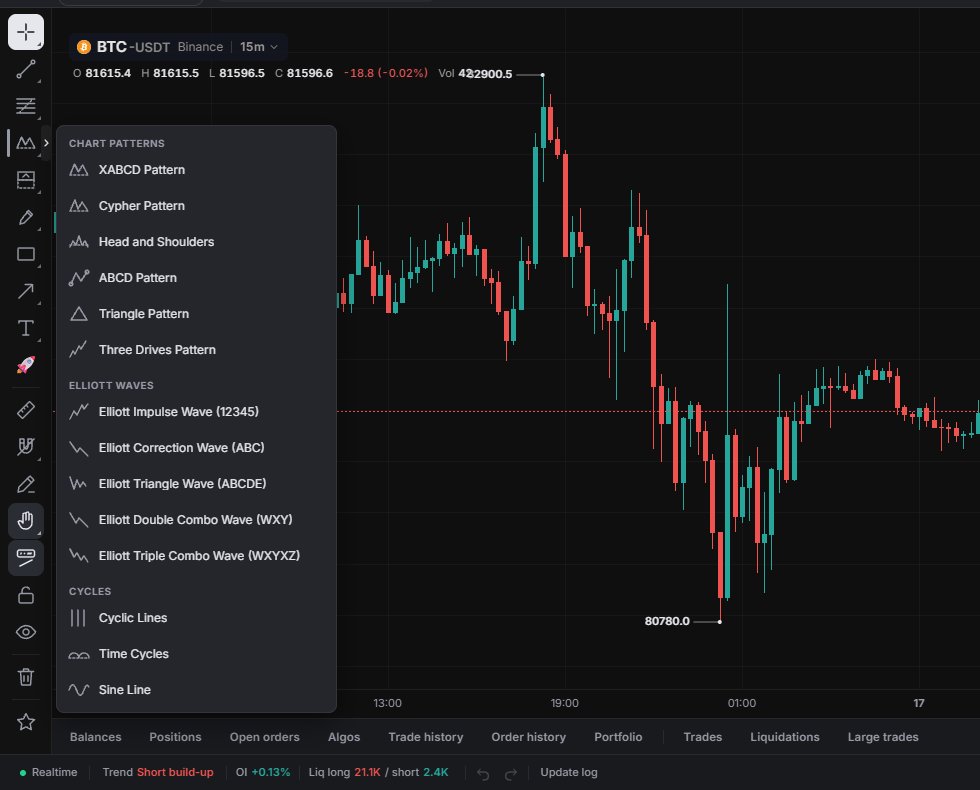
Task: Choose the text annotation tool
Action: point(26,328)
